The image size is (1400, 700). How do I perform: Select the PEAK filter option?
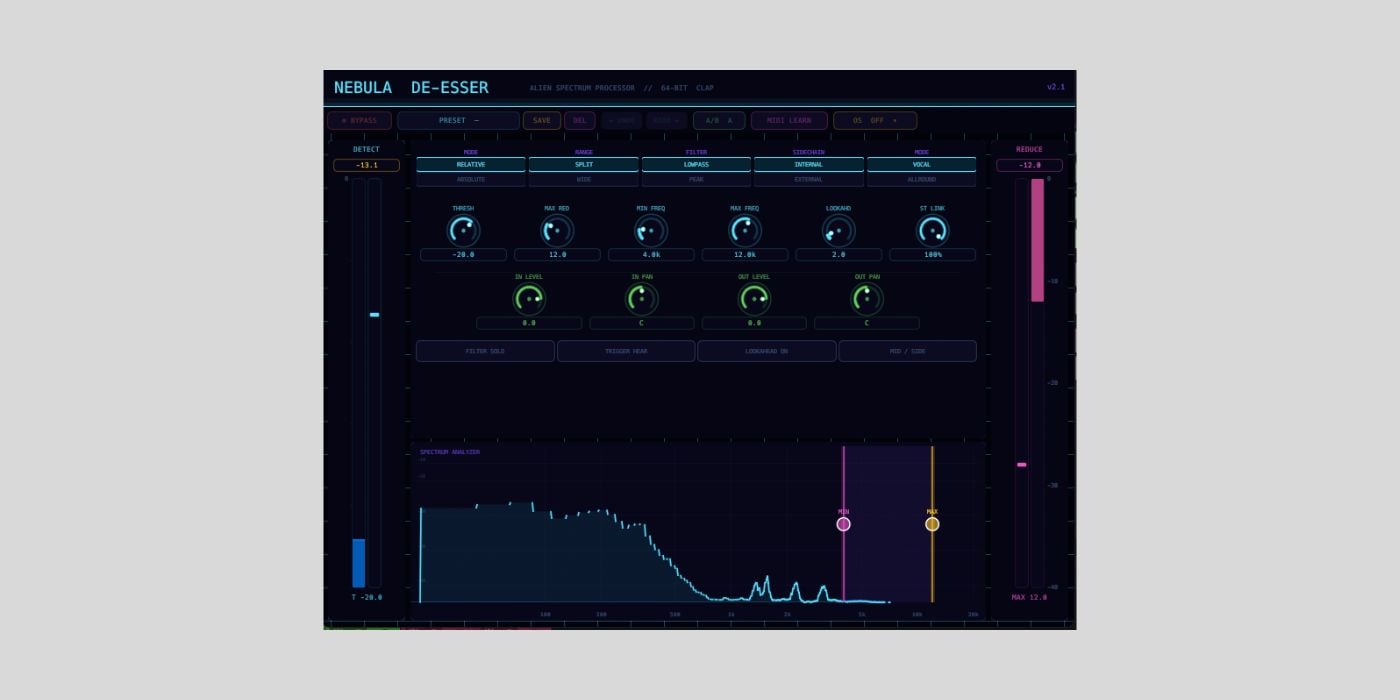pos(696,180)
